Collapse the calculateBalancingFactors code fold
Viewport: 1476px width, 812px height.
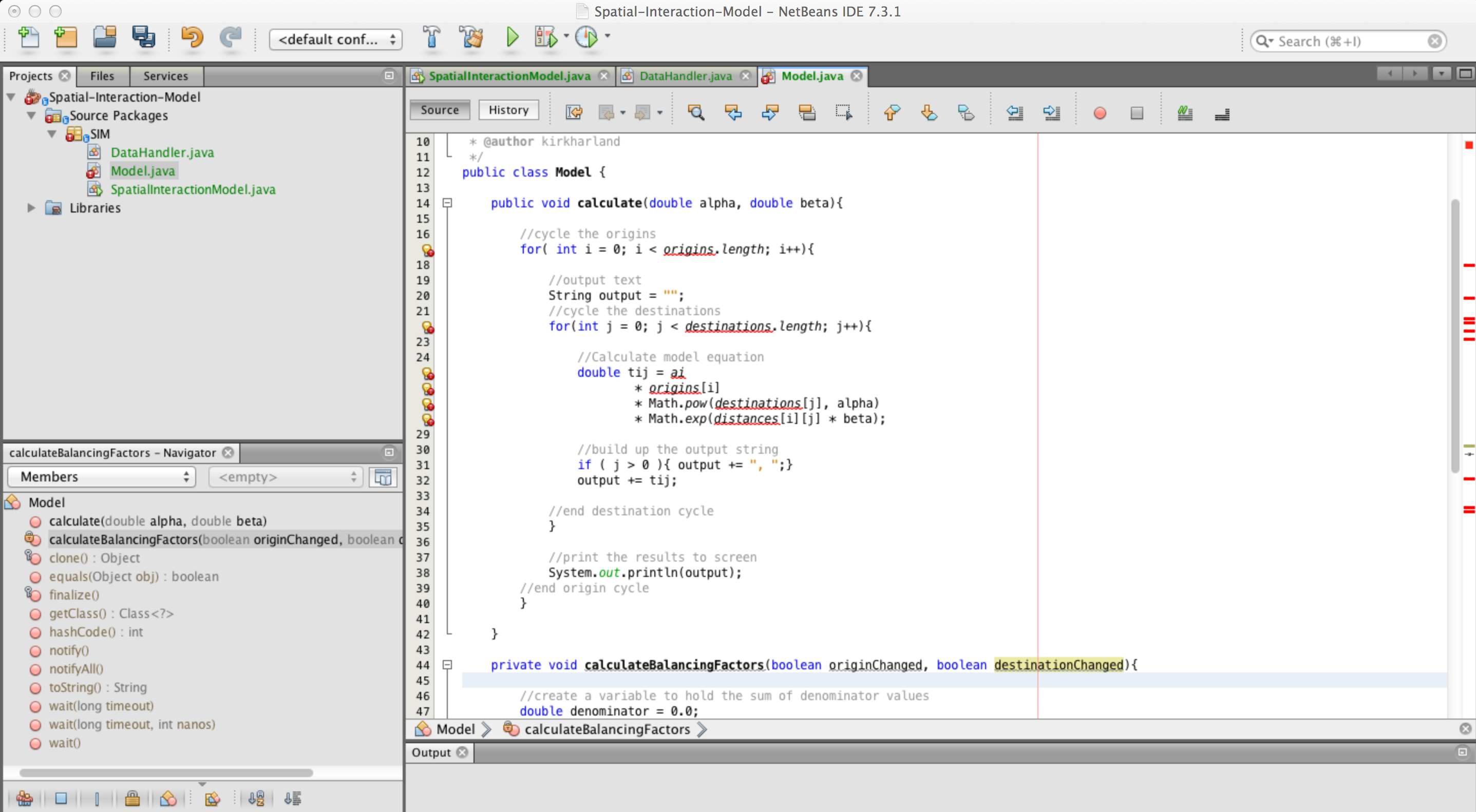click(447, 665)
